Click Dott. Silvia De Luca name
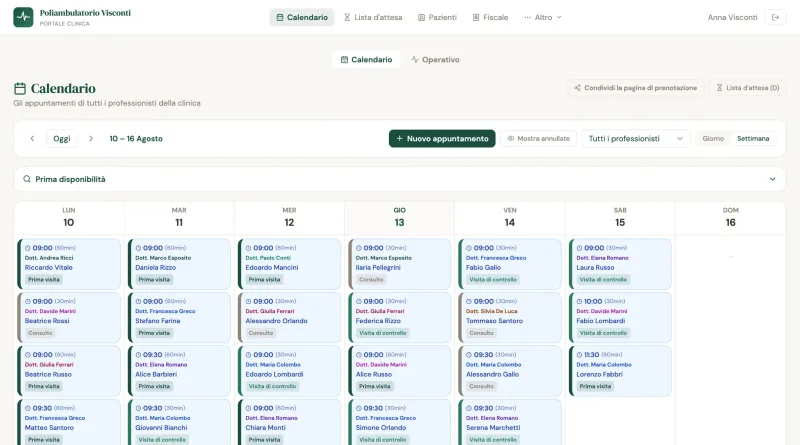 point(491,311)
